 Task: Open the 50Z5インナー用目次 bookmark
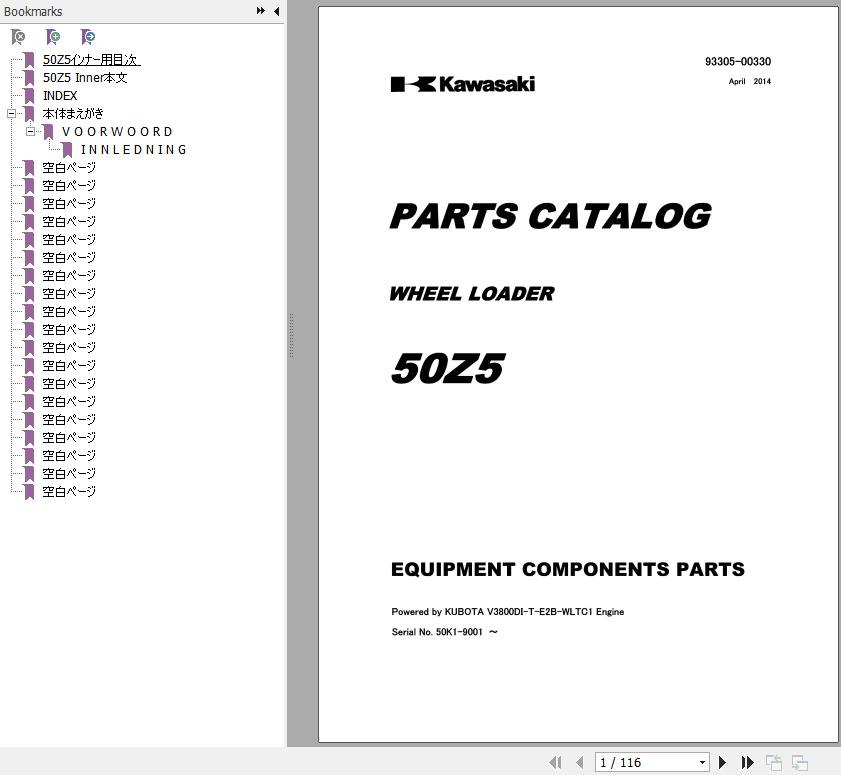[91, 60]
